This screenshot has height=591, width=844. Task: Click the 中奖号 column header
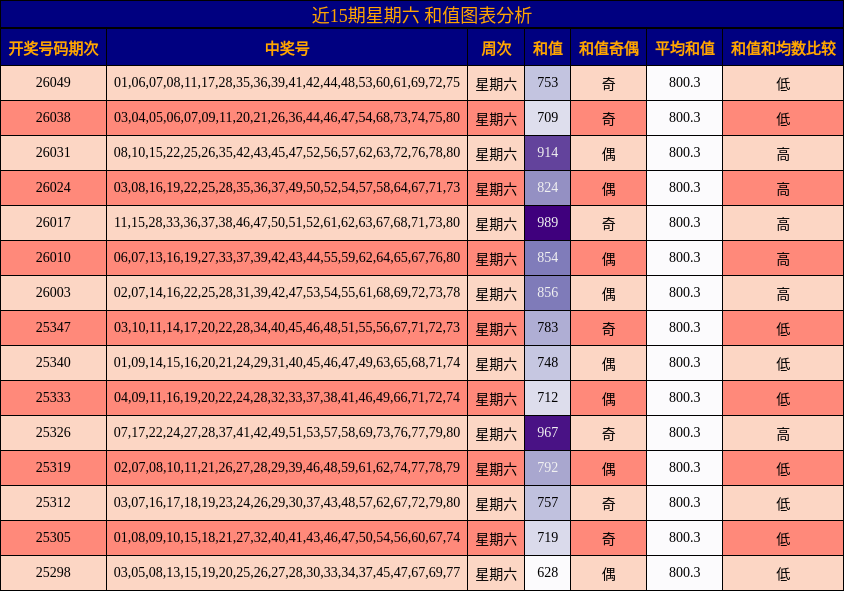pyautogui.click(x=285, y=45)
